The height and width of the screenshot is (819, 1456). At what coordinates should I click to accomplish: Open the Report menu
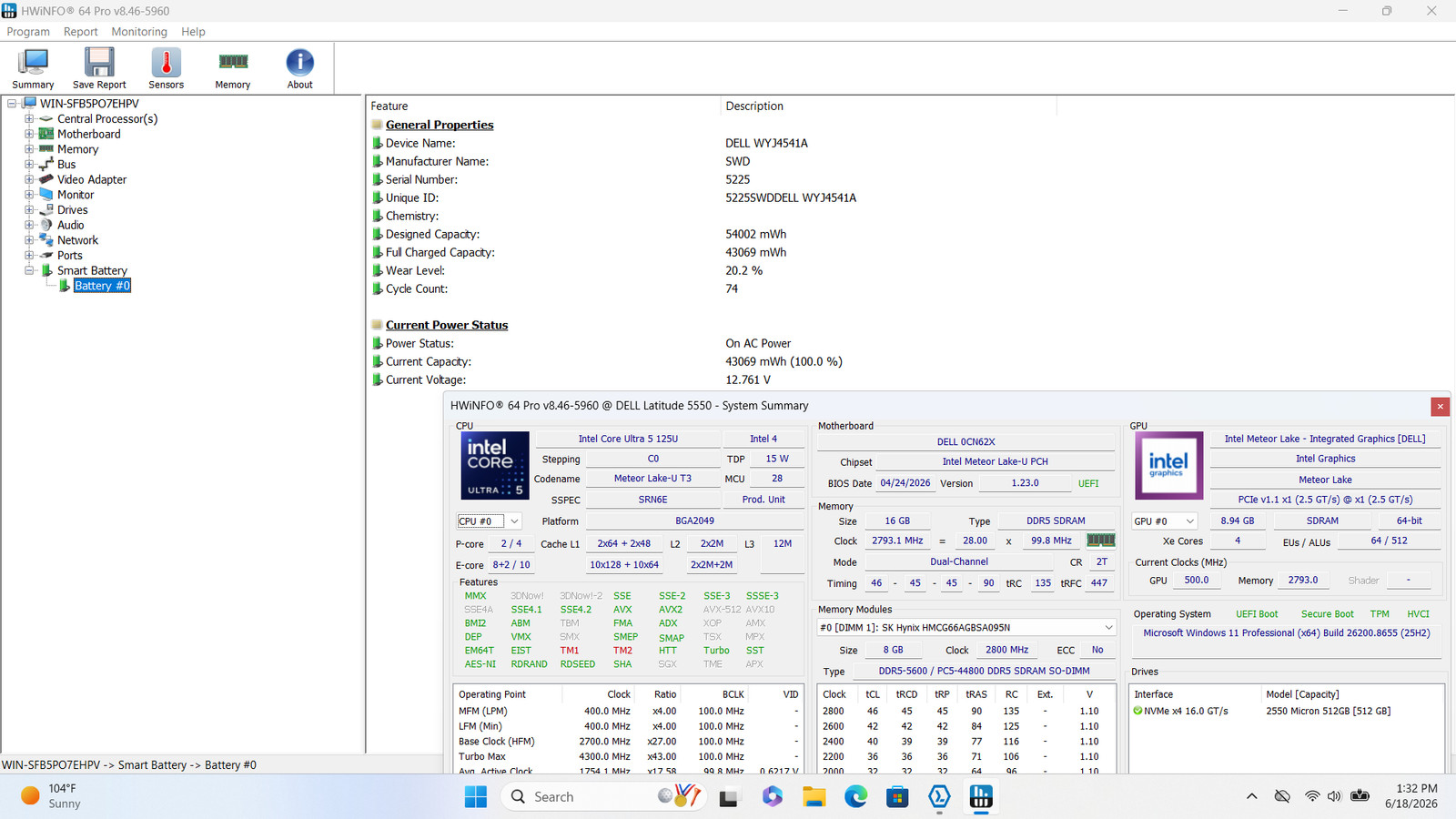[x=80, y=32]
